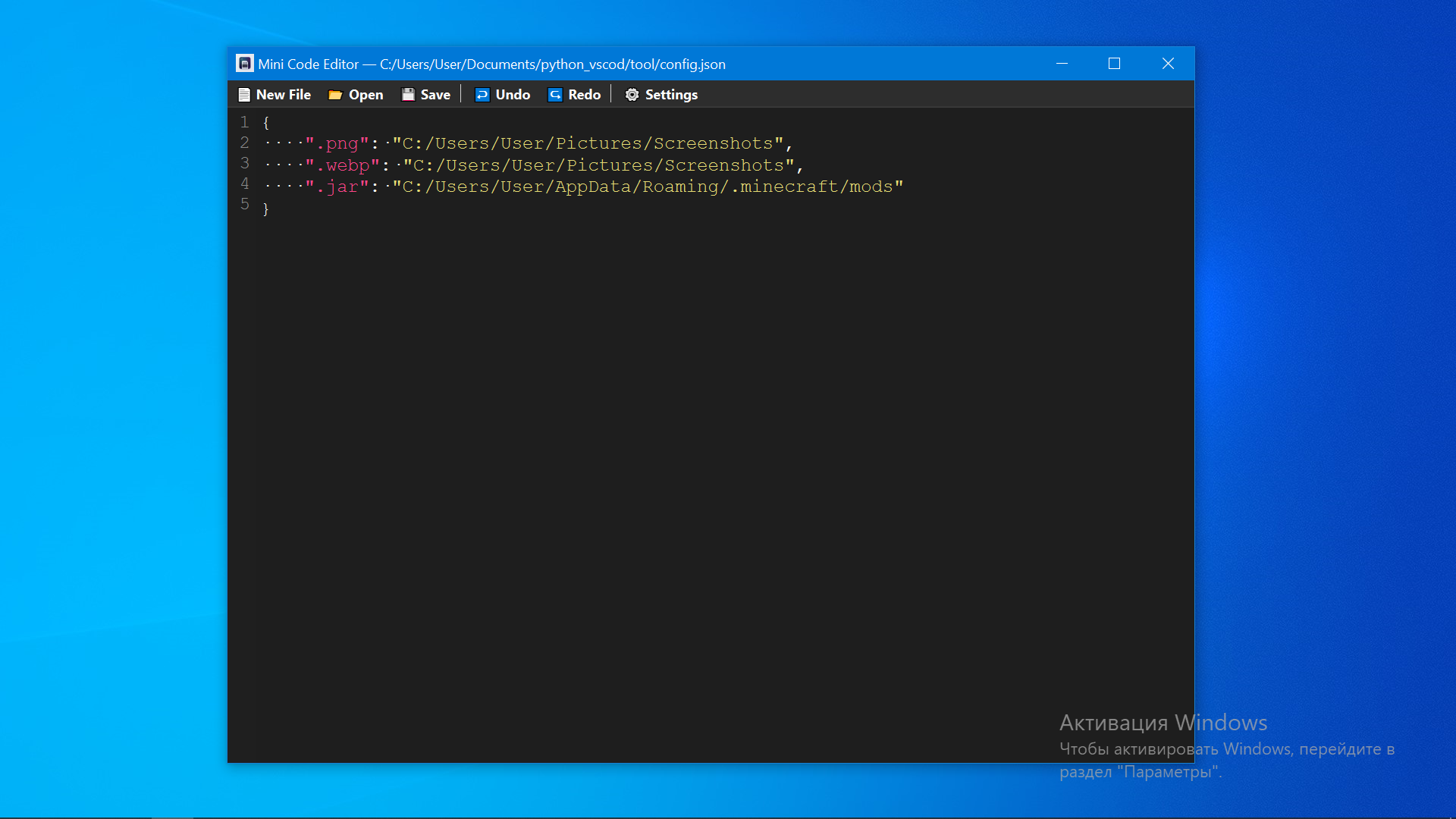The height and width of the screenshot is (819, 1456).
Task: Close the Mini Code Editor window
Action: pyautogui.click(x=1168, y=64)
